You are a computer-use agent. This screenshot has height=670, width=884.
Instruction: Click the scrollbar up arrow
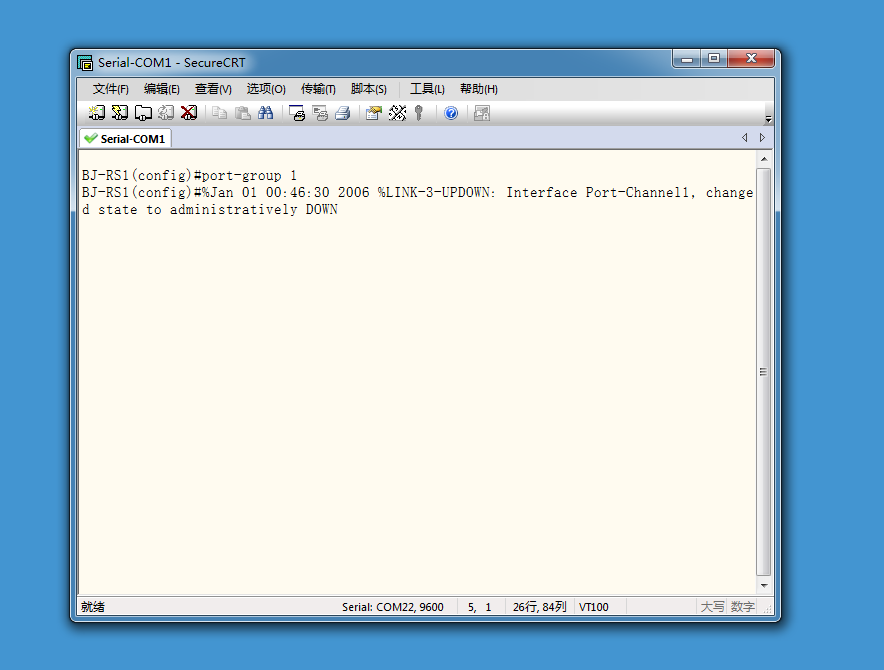pyautogui.click(x=764, y=160)
